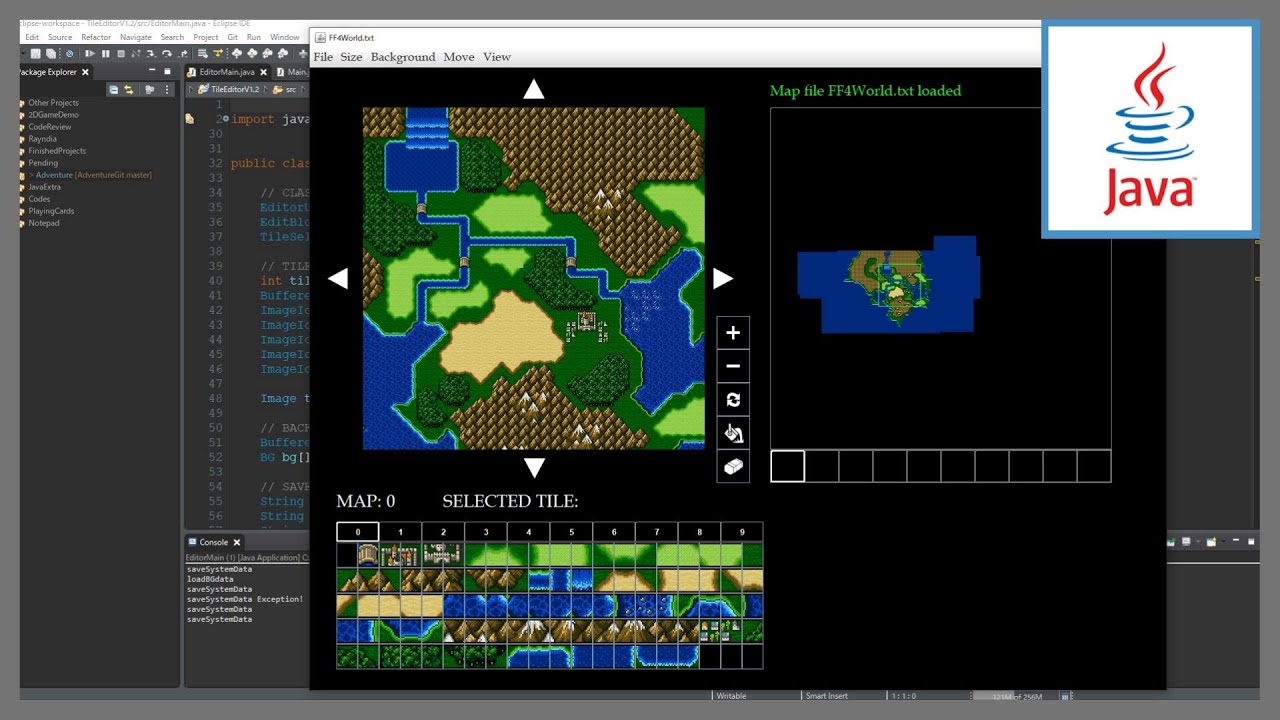
Task: Click Step Over icon in Eclipse toolbar
Action: tap(167, 54)
